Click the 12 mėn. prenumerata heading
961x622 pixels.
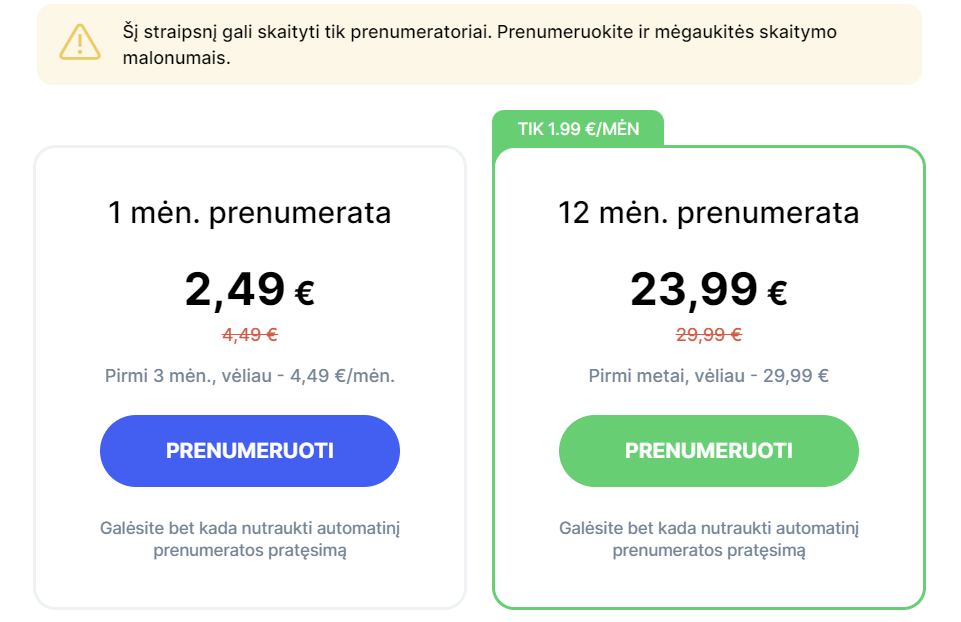click(x=708, y=213)
